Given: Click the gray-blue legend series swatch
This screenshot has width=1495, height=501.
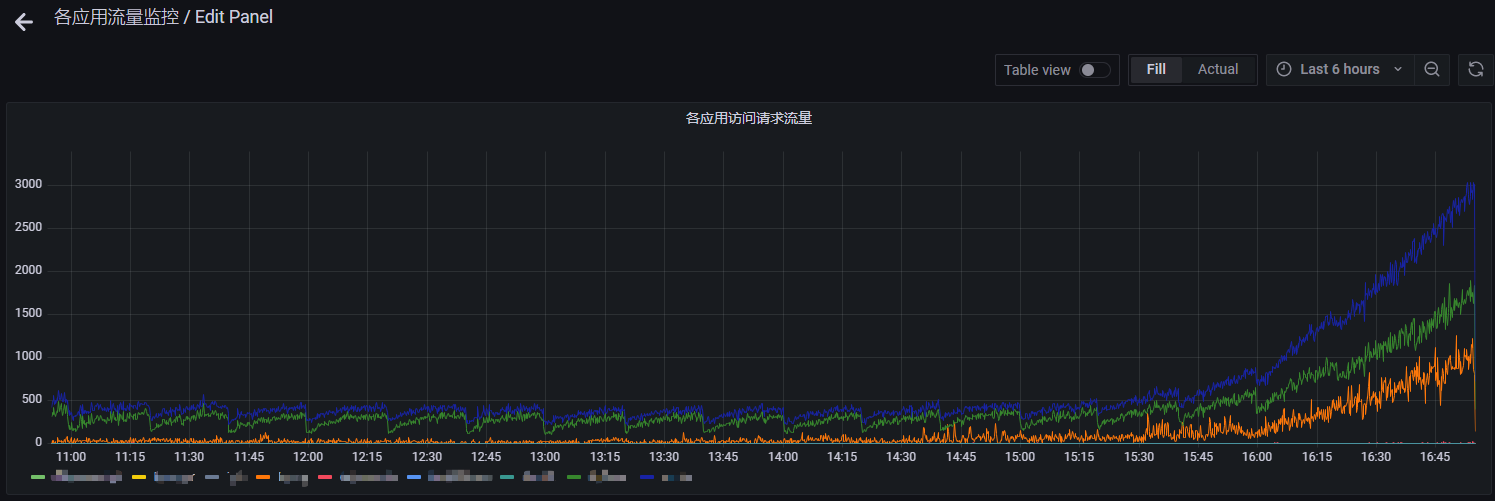Looking at the screenshot, I should pos(212,477).
